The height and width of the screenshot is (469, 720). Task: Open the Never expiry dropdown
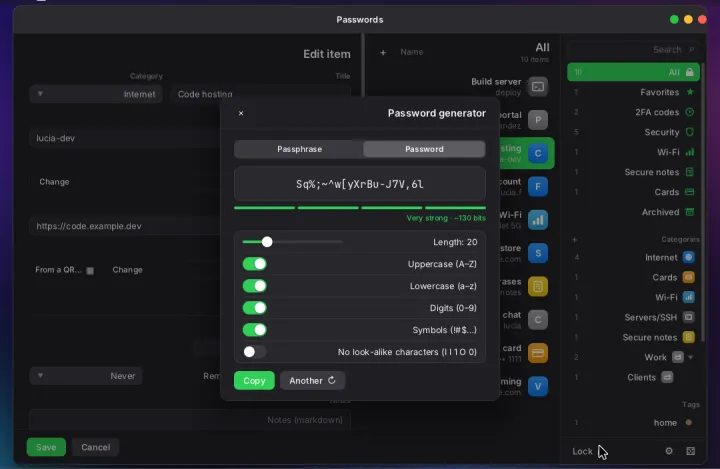tap(86, 376)
